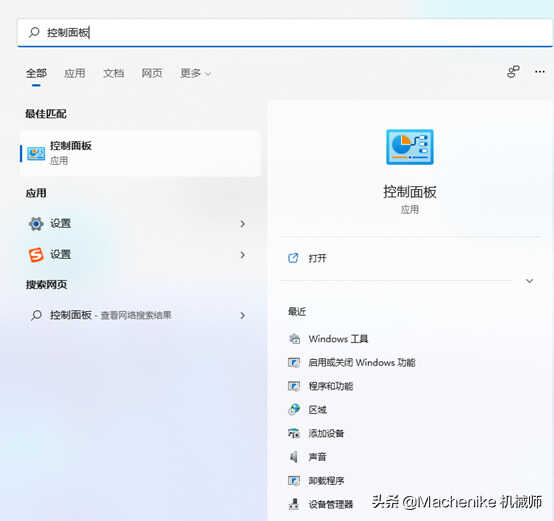The image size is (554, 521).
Task: Open 启用或关闭 Windows 功能 recent link
Action: 362,362
